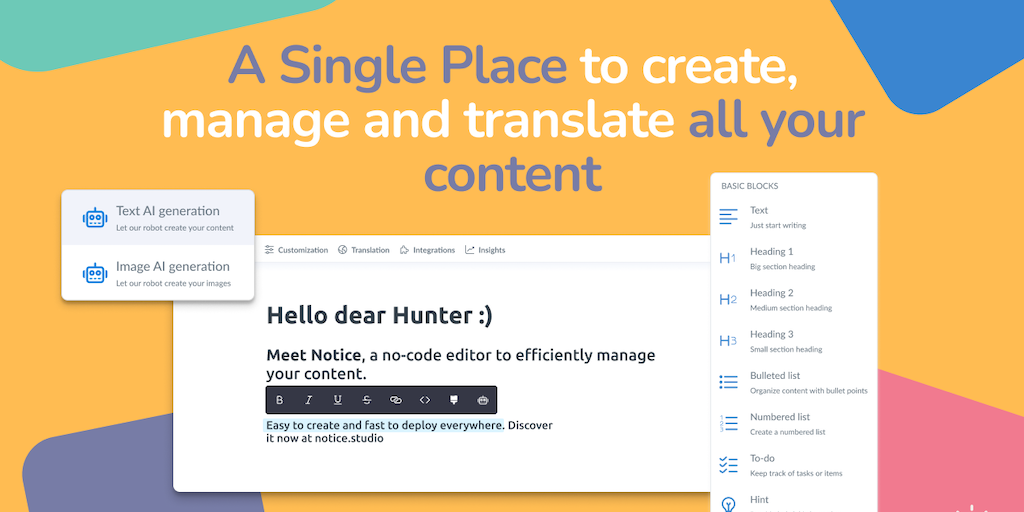
Task: Click the bold 'Meet Notice' text
Action: (x=313, y=355)
